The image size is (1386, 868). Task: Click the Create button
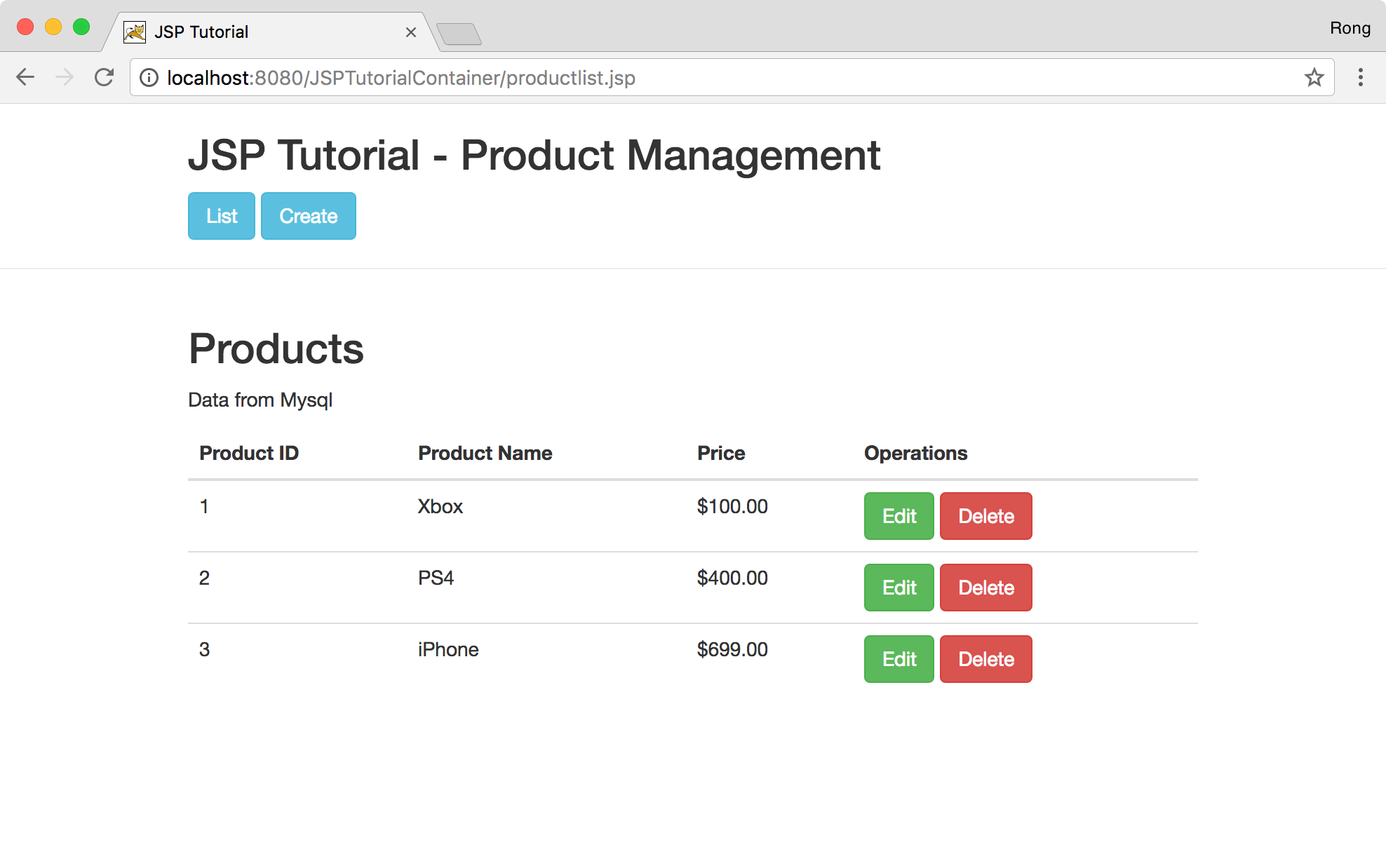point(309,216)
